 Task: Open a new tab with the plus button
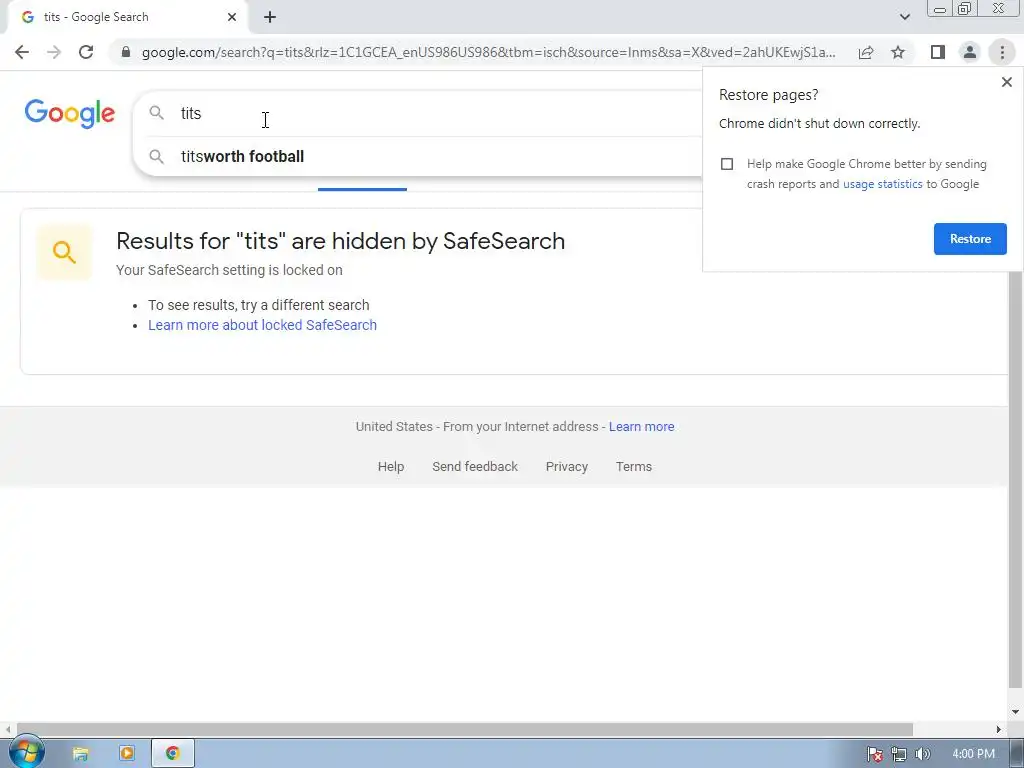coord(270,17)
